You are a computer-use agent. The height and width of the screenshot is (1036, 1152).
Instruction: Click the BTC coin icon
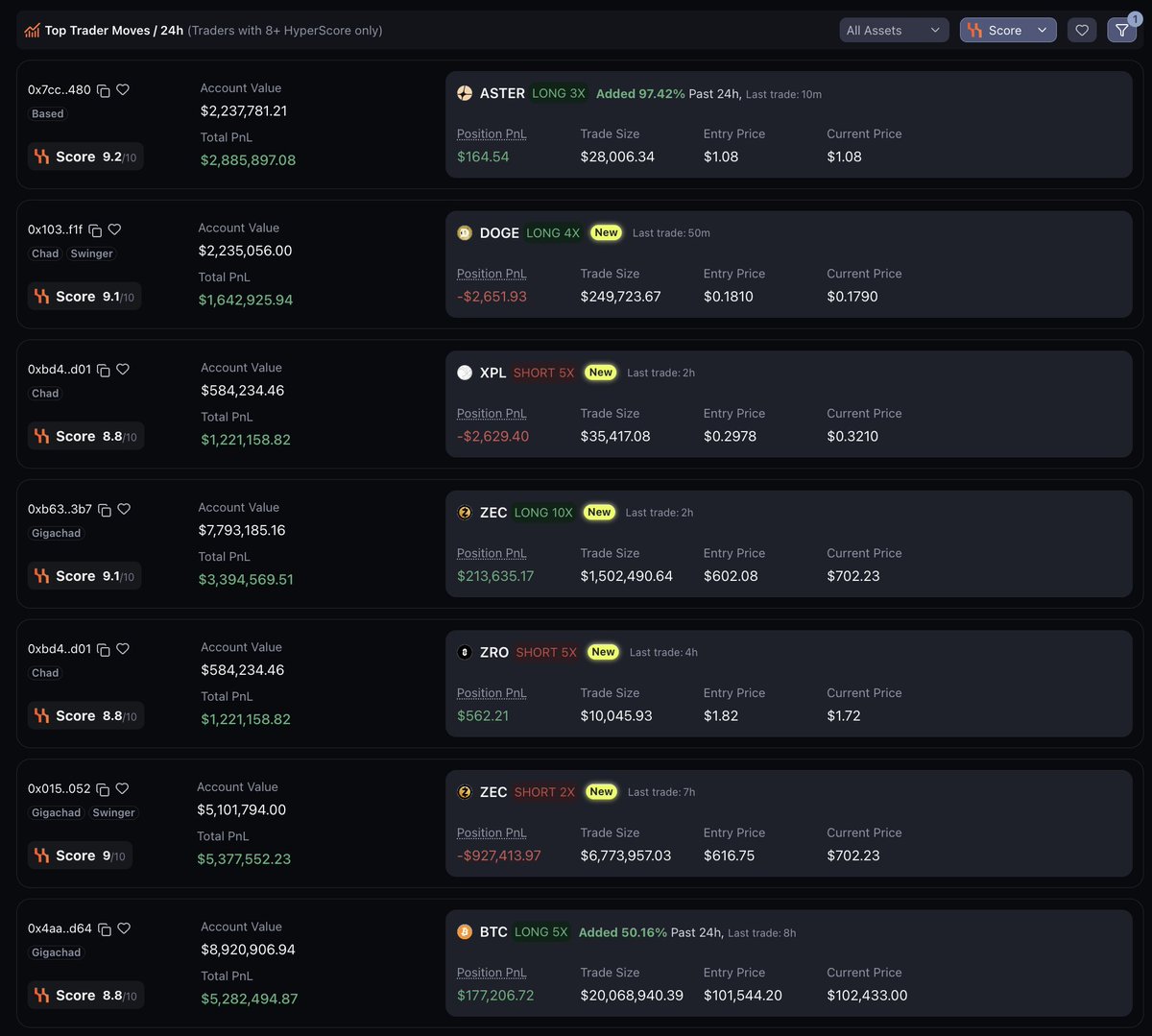(465, 932)
